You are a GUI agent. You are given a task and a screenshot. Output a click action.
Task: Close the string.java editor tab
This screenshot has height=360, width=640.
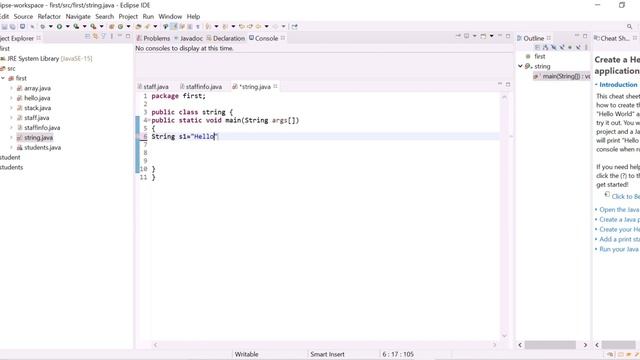pos(276,86)
